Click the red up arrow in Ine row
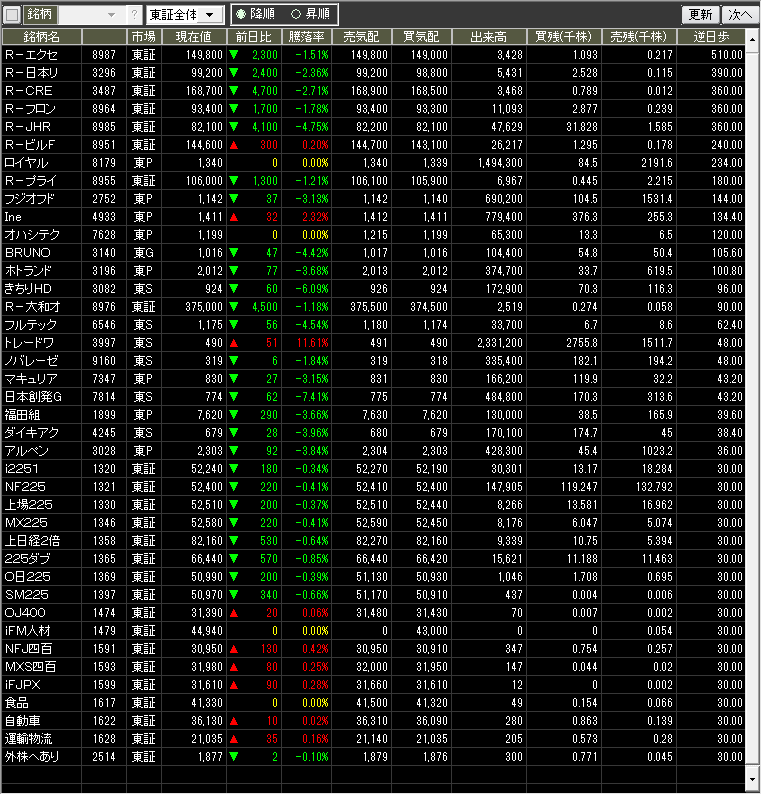Viewport: 762px width, 795px height. pyautogui.click(x=234, y=217)
